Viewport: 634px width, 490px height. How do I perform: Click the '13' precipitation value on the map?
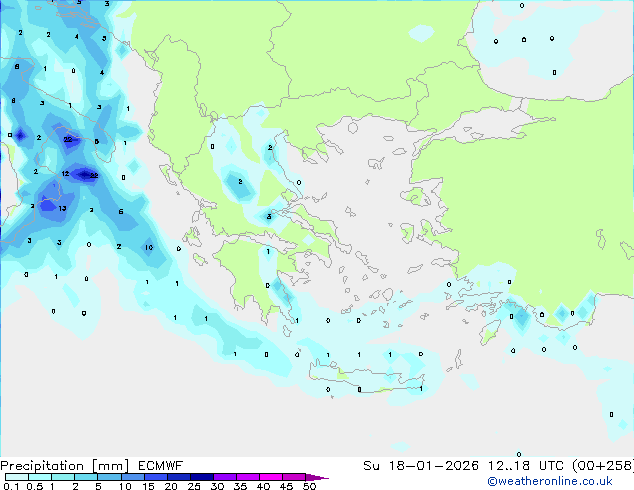point(62,209)
